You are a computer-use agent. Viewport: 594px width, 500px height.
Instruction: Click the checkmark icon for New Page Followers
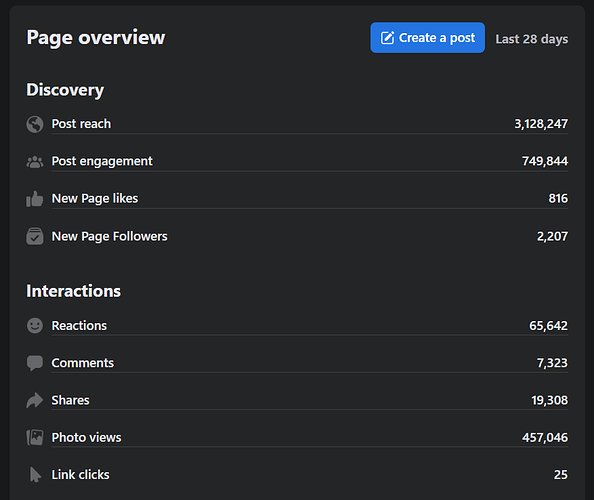[35, 236]
